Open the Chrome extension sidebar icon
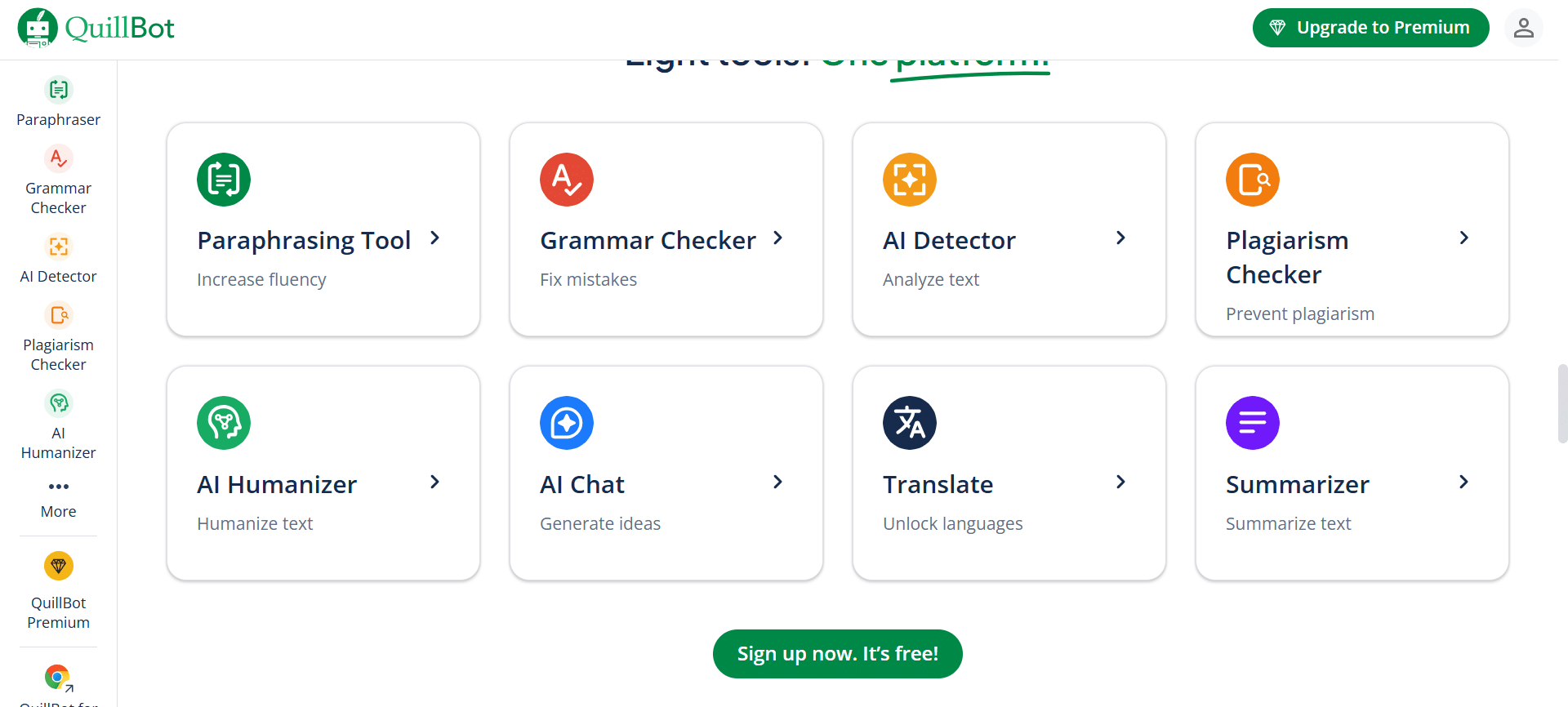The image size is (1568, 707). click(x=58, y=677)
